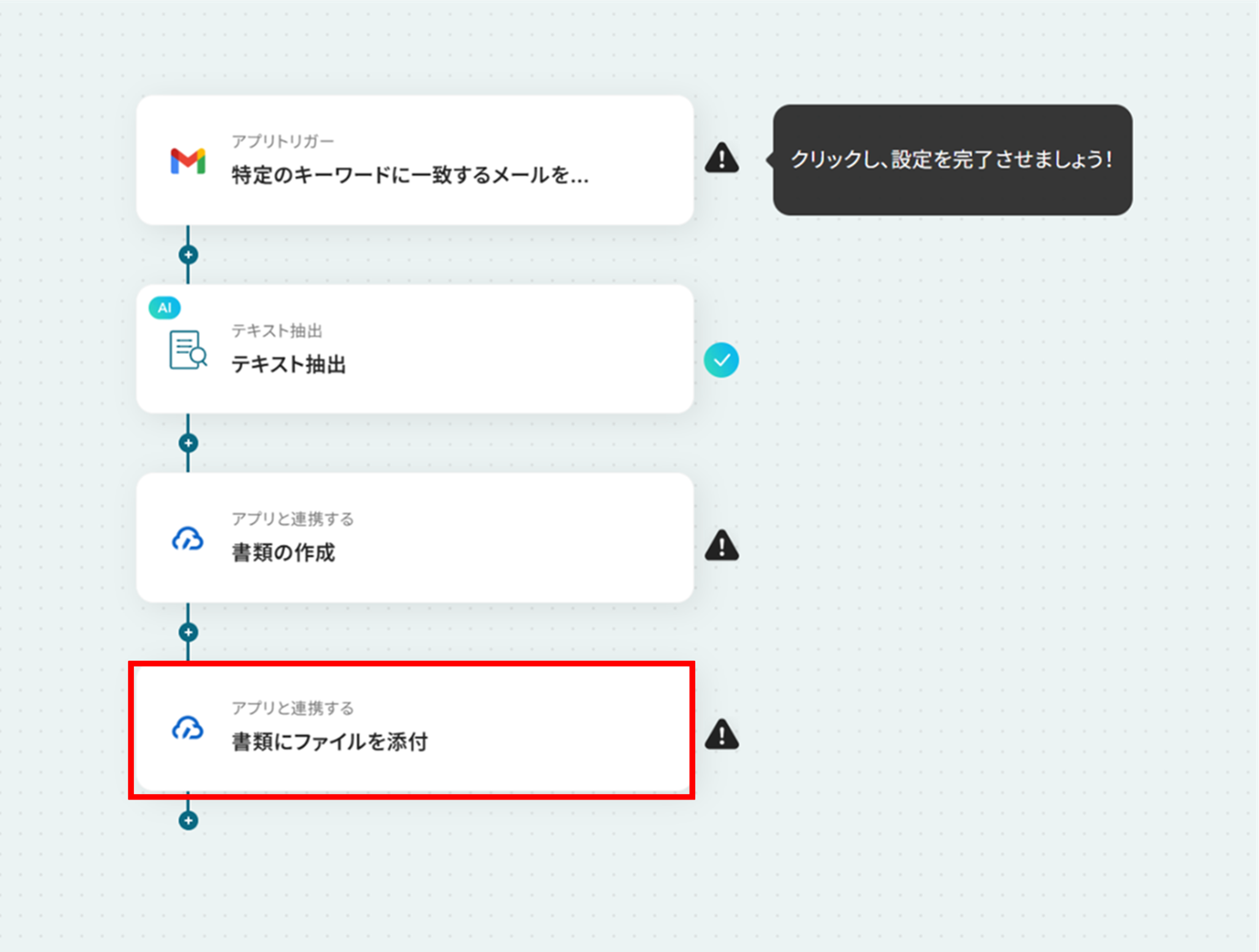Screen dimensions: 1259x952
Task: Click cloud icon in 書類にファイルを添付 card
Action: tap(187, 728)
